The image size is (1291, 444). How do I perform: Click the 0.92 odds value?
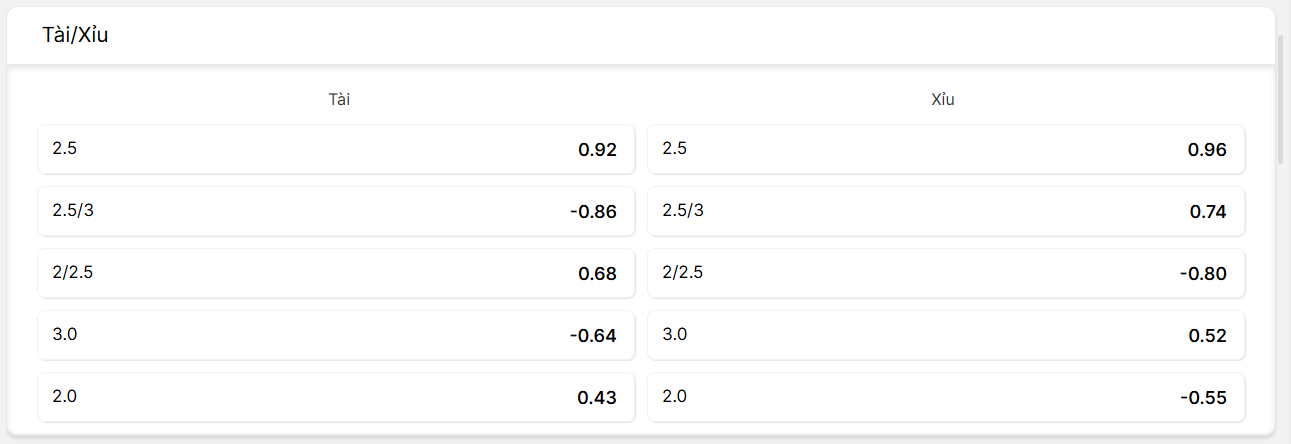point(598,150)
